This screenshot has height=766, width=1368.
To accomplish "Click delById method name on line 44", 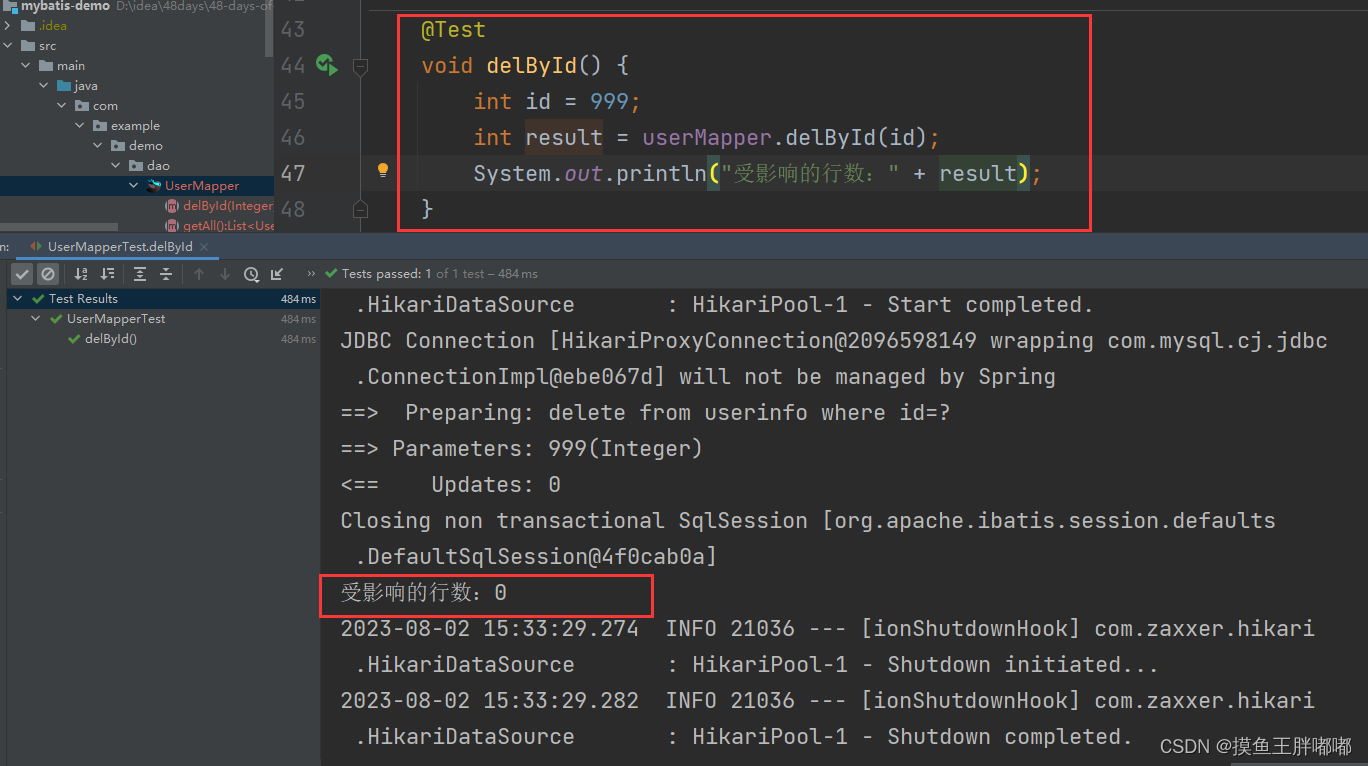I will click(532, 66).
